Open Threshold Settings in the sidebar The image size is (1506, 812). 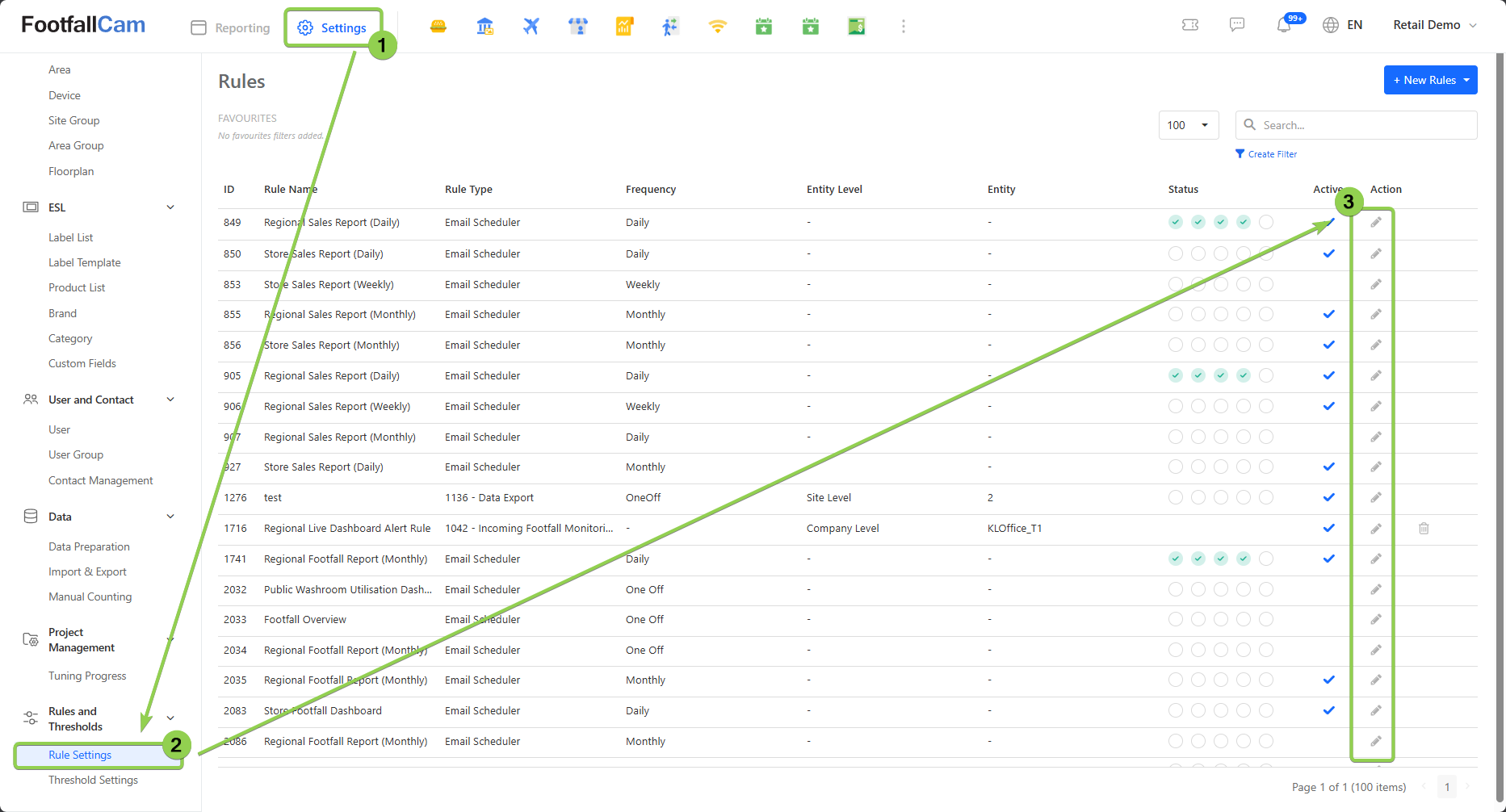[x=93, y=781]
